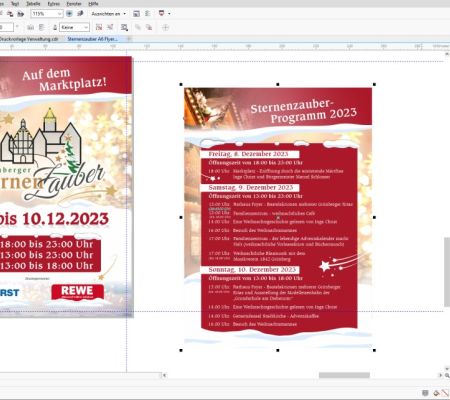Screen dimensions: 450x400
Task: Click the object bounding box icon in property bar
Action: point(124,27)
